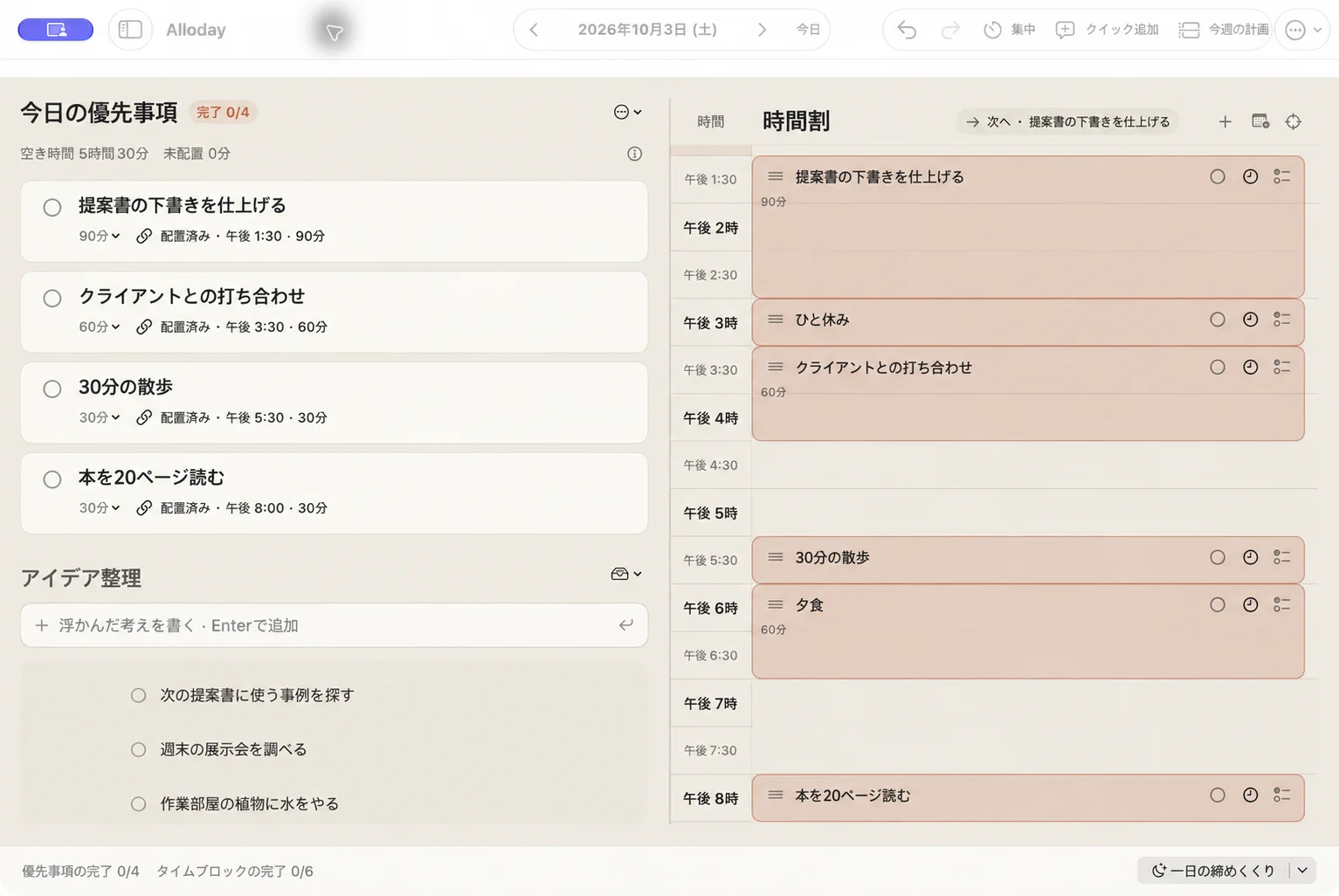Undo the last action
The width and height of the screenshot is (1339, 896).
pyautogui.click(x=907, y=31)
